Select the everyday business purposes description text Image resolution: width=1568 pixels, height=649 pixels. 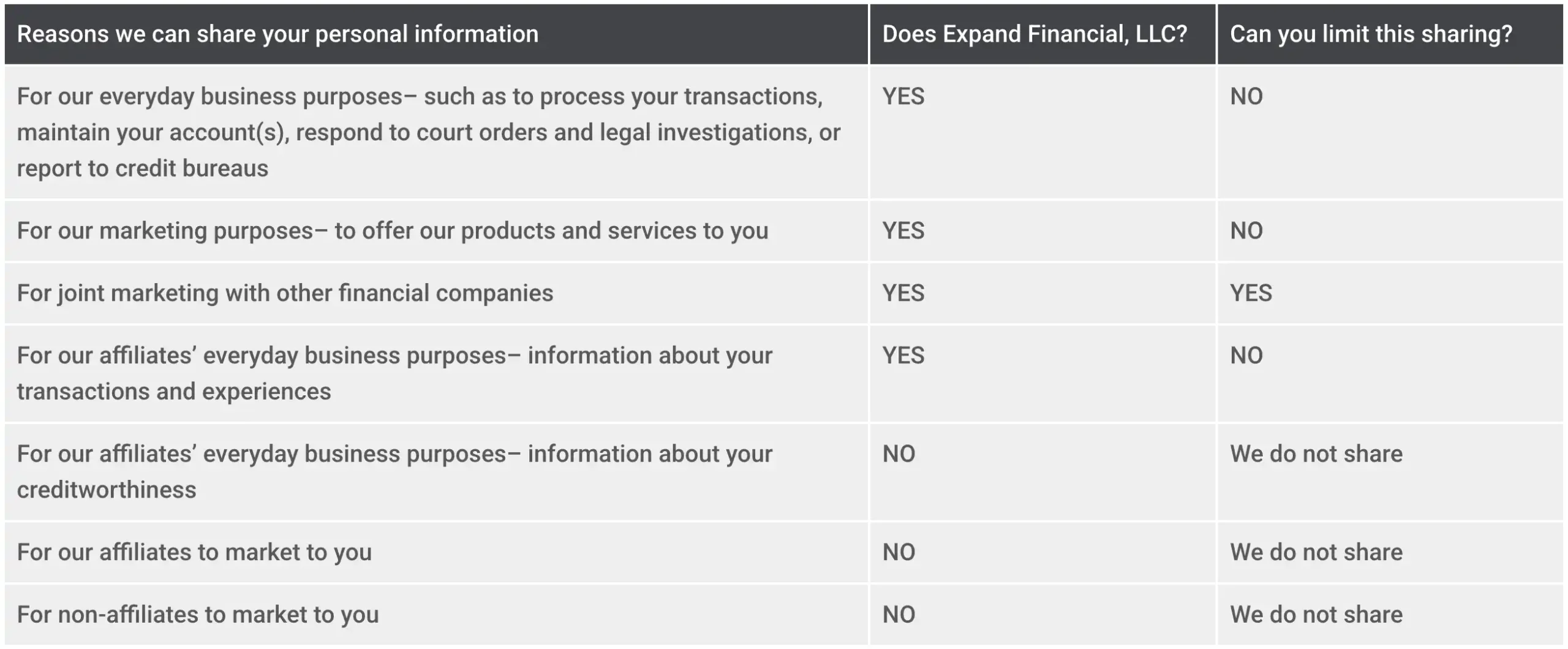click(428, 132)
